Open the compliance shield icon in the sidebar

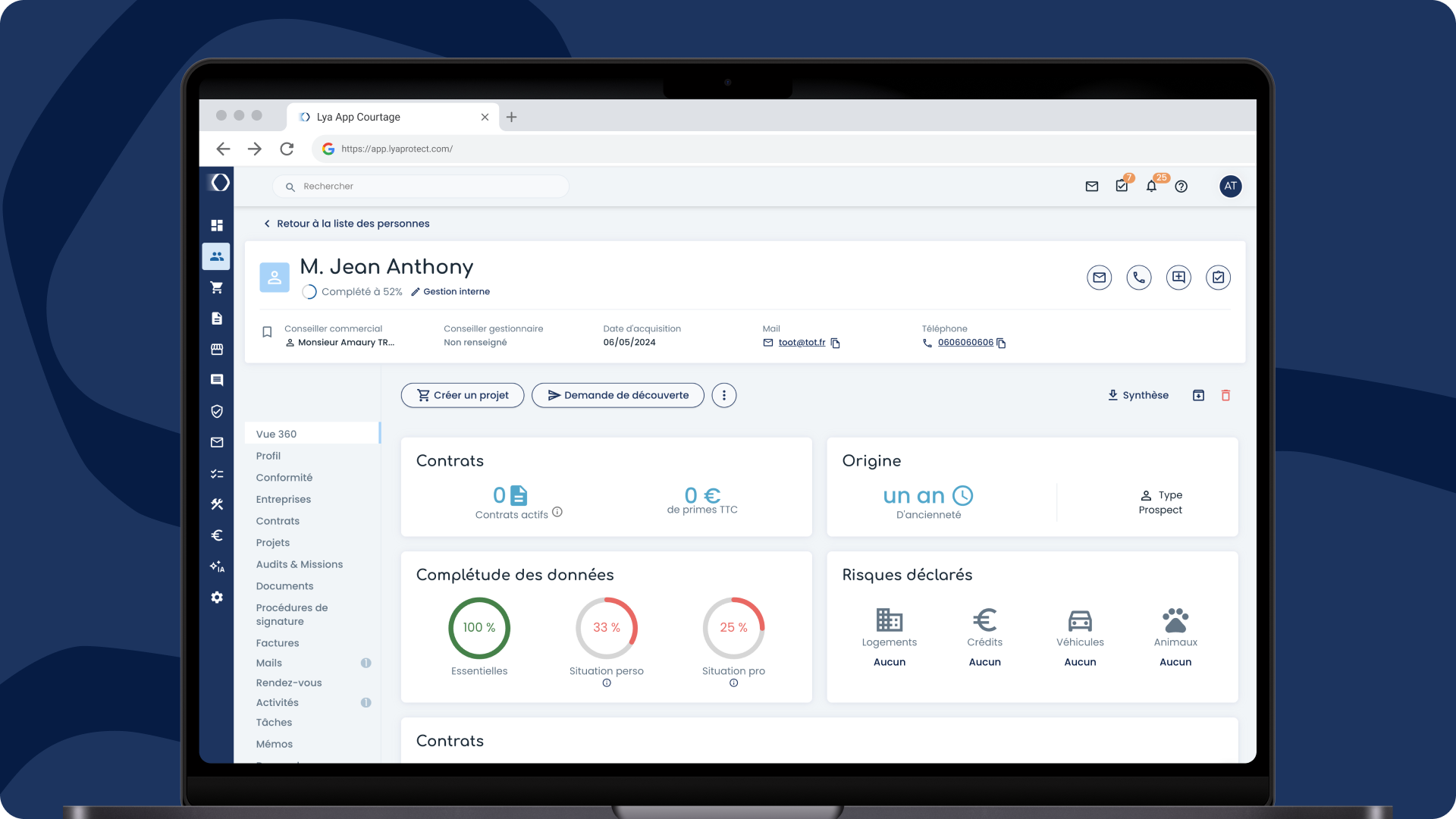pos(217,411)
